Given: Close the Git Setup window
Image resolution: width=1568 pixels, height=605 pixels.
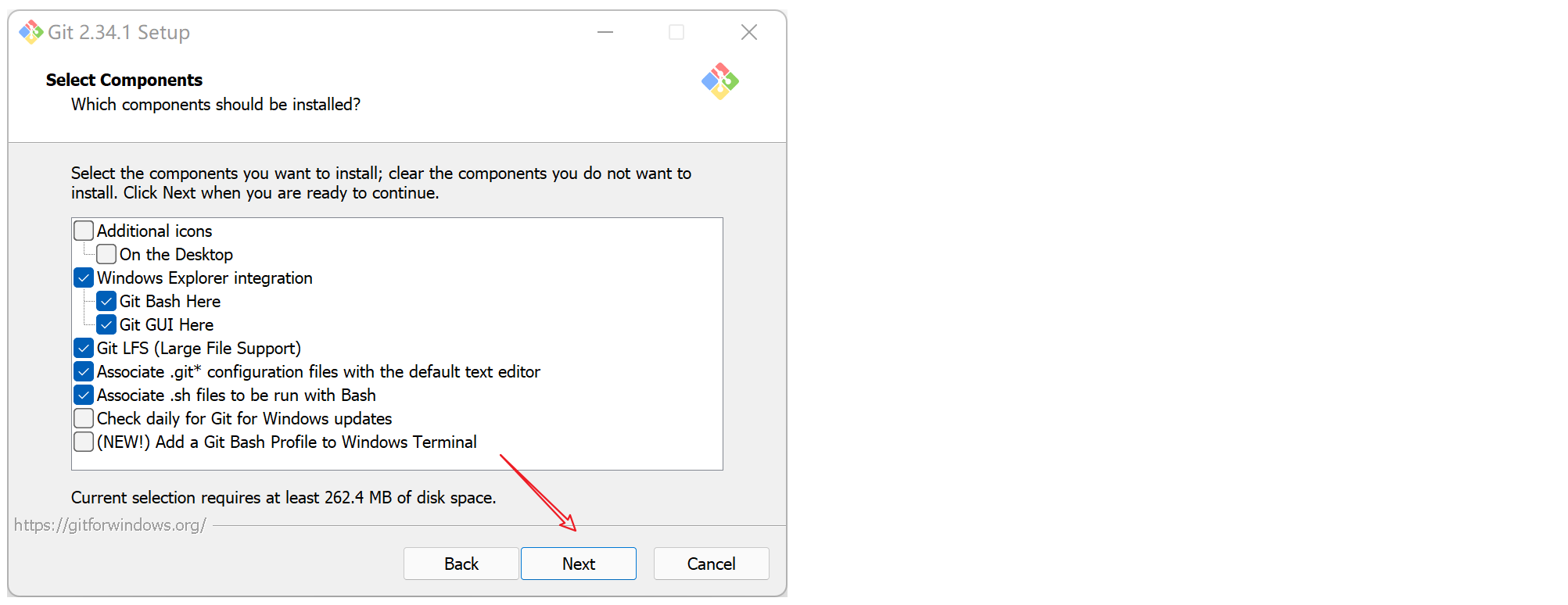Looking at the screenshot, I should [748, 32].
